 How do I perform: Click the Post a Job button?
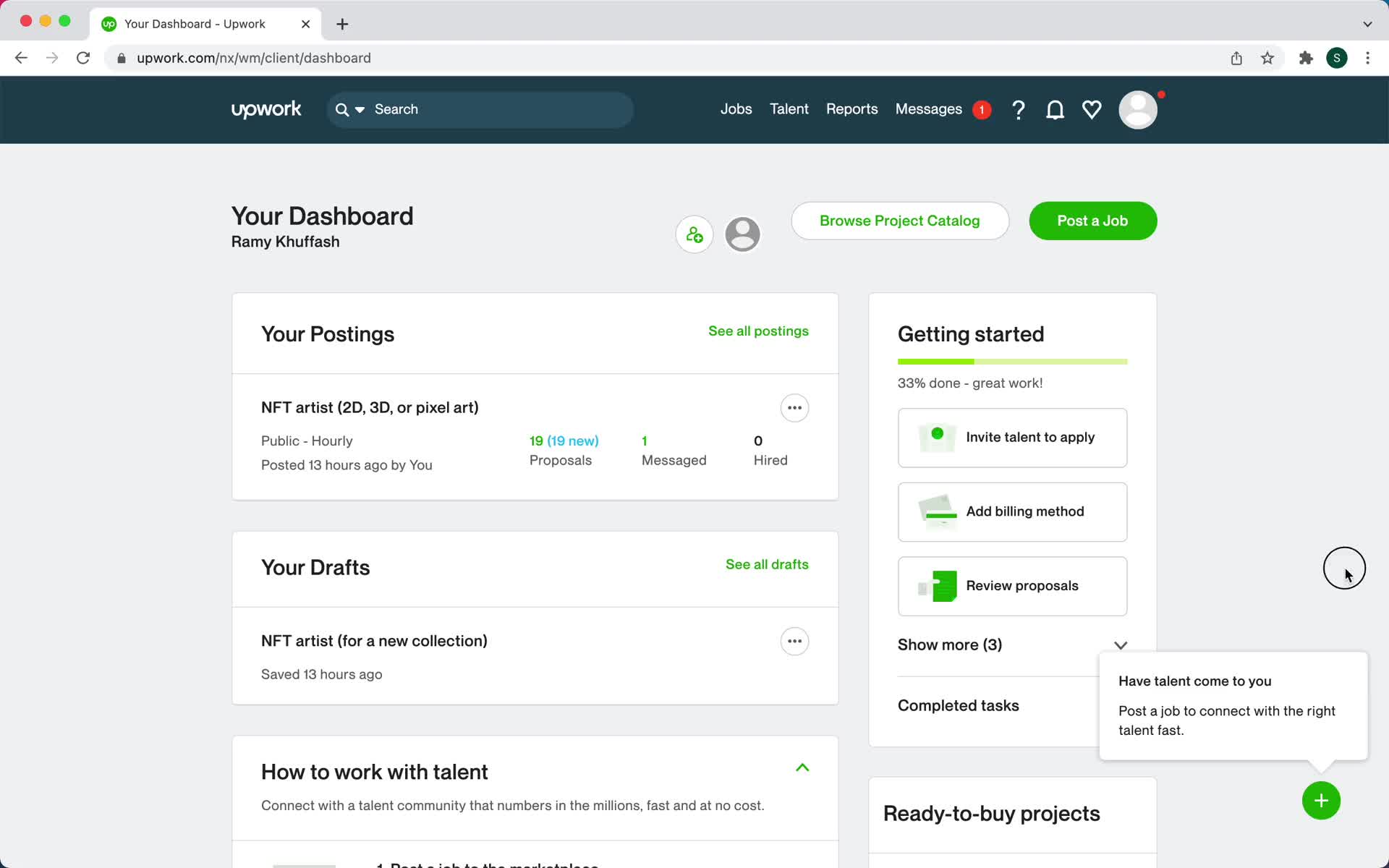click(x=1092, y=221)
